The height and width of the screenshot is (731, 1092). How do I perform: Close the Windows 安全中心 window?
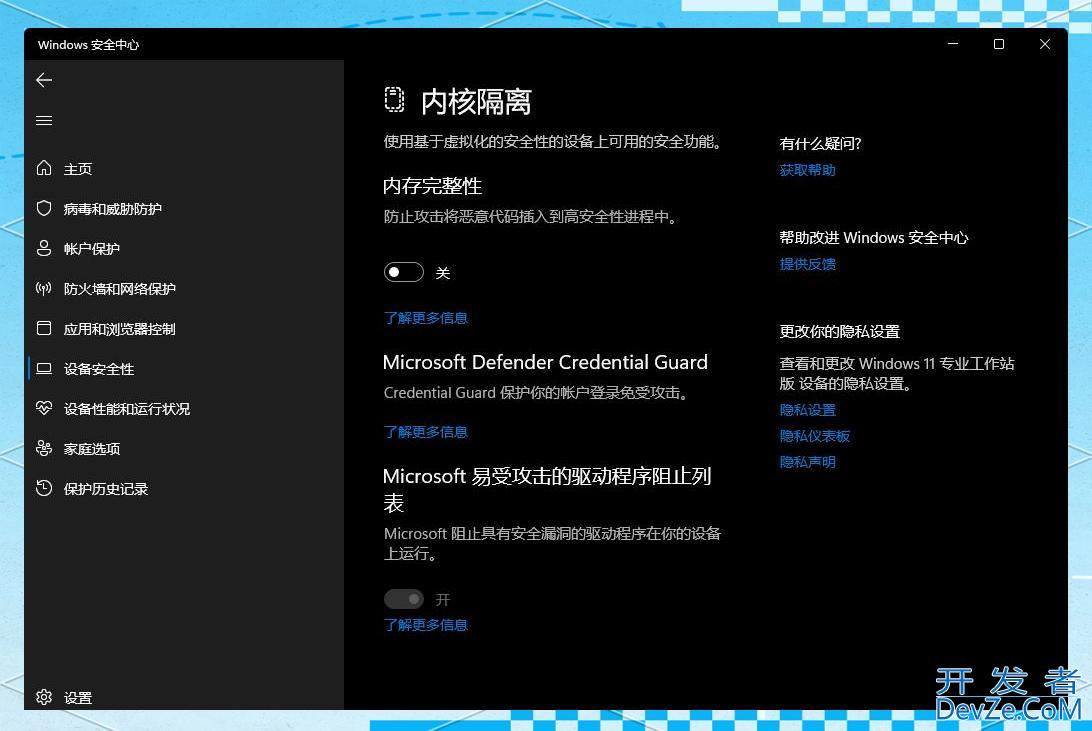1045,44
